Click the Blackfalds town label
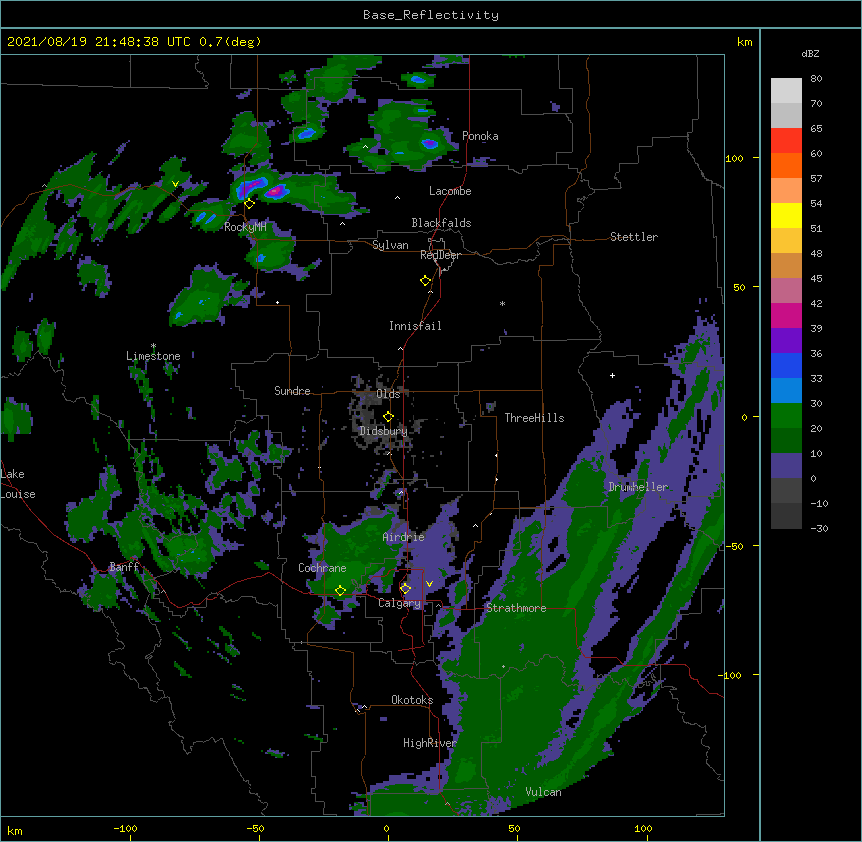This screenshot has width=862, height=842. [441, 223]
